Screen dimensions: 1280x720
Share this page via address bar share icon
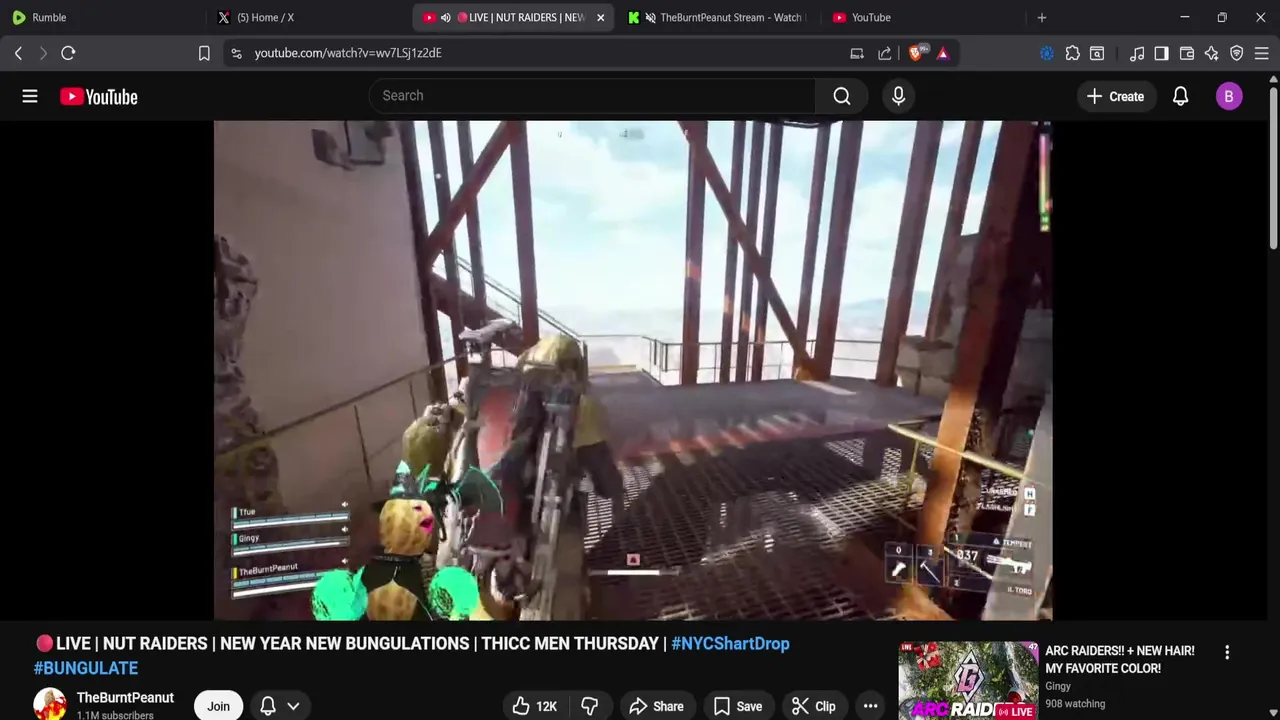coord(885,53)
